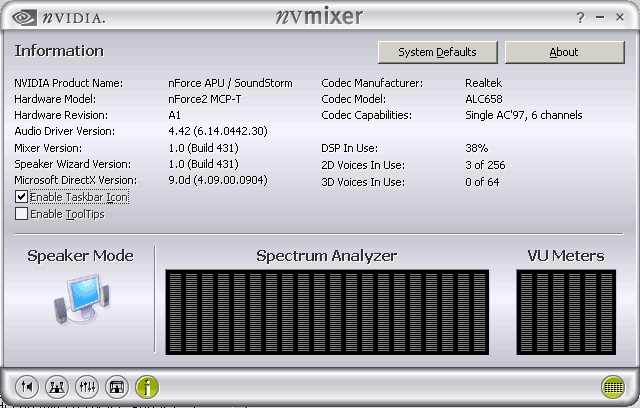Screen dimensions: 640x408
Task: Toggle the green grid display icon
Action: pyautogui.click(x=613, y=385)
